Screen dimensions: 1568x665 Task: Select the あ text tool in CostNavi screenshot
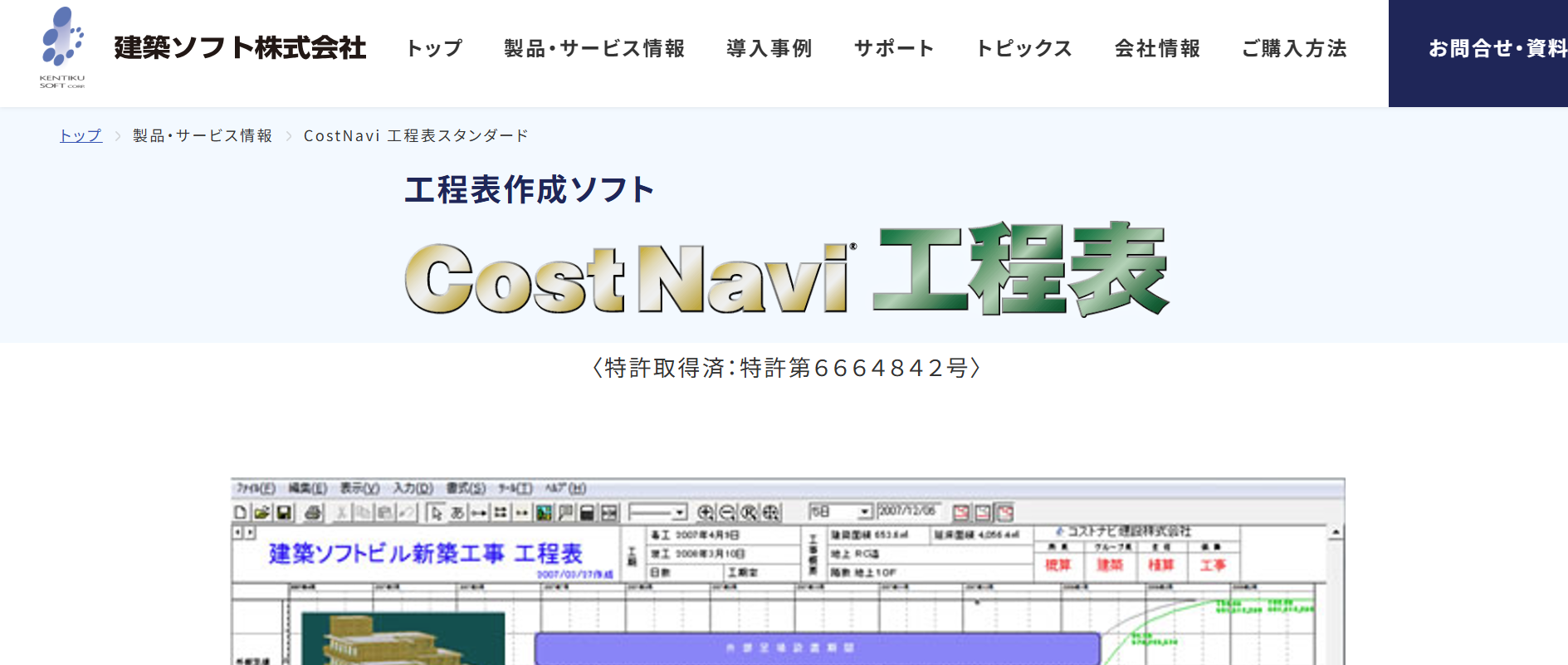click(x=457, y=512)
